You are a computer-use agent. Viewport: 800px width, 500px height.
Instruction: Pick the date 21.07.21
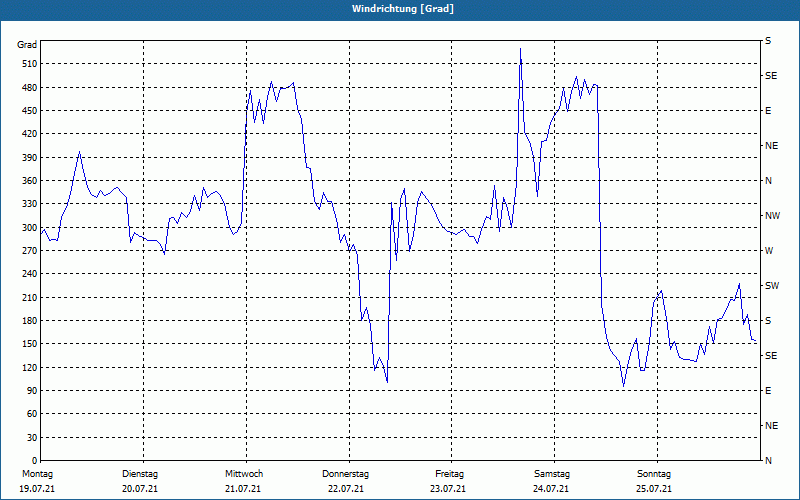243,489
